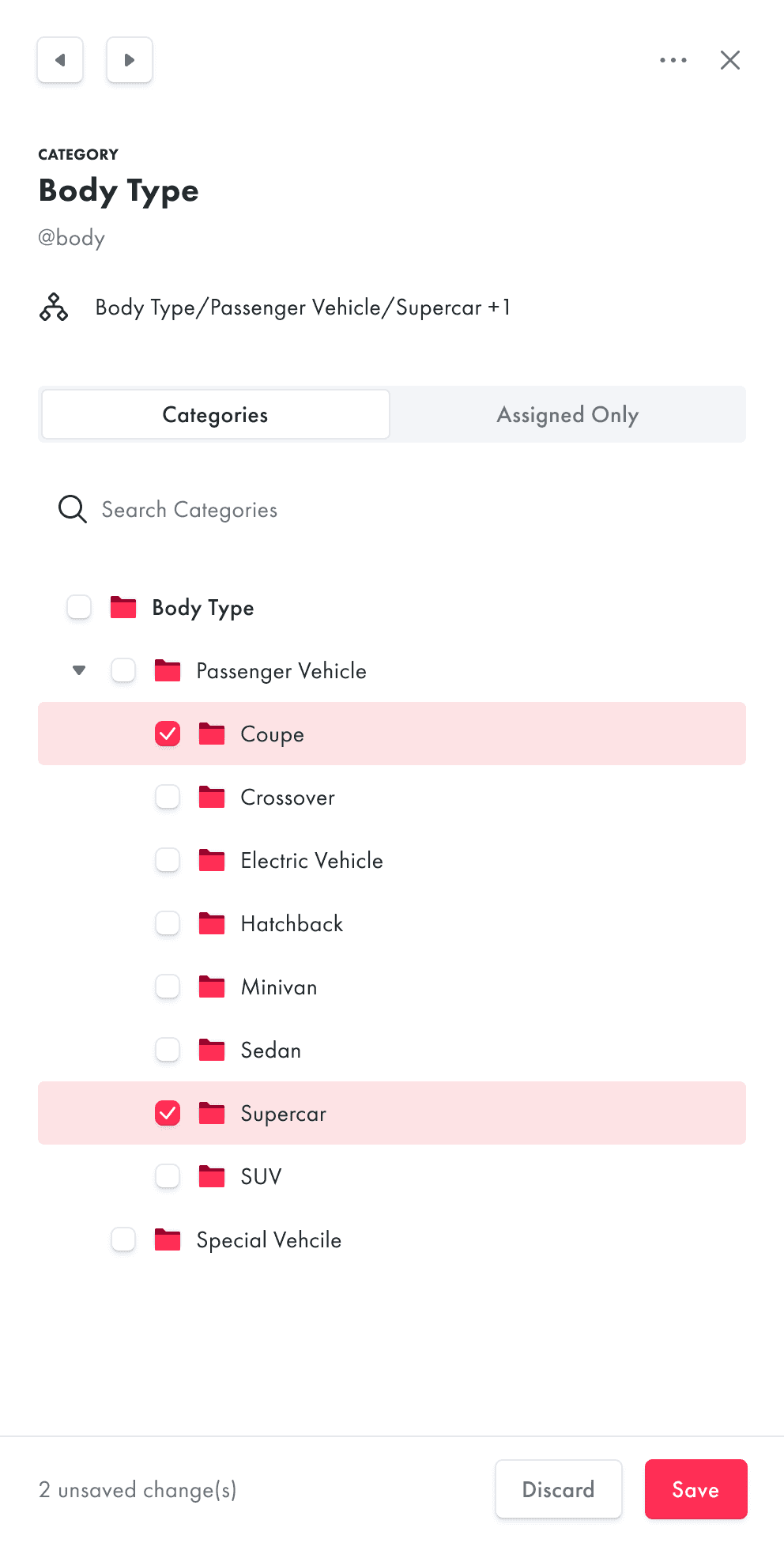This screenshot has height=1543, width=784.
Task: Collapse the Passenger Vehicle tree node
Action: tap(79, 670)
